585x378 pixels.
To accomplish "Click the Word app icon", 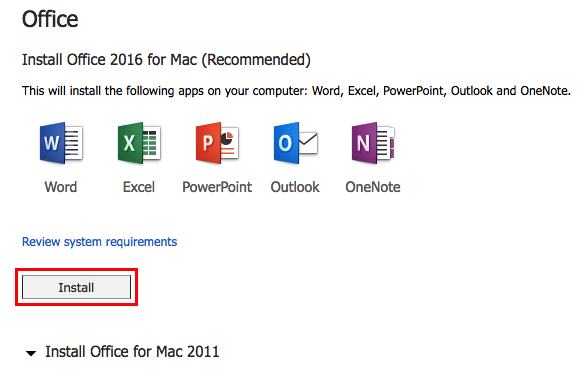I will [61, 143].
